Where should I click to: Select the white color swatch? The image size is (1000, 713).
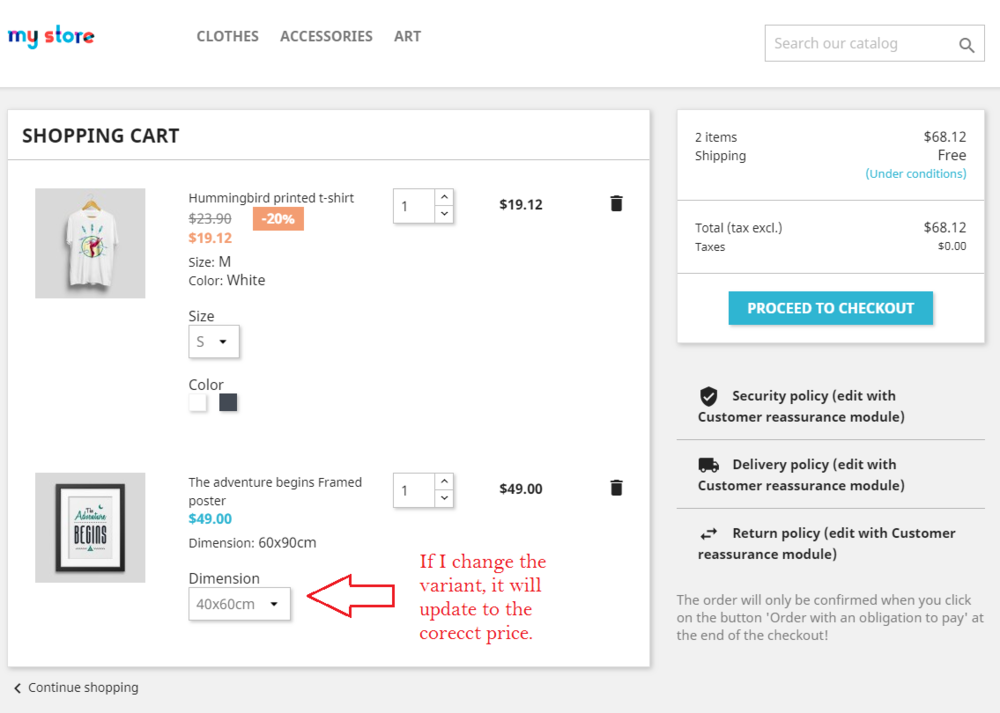tap(197, 403)
